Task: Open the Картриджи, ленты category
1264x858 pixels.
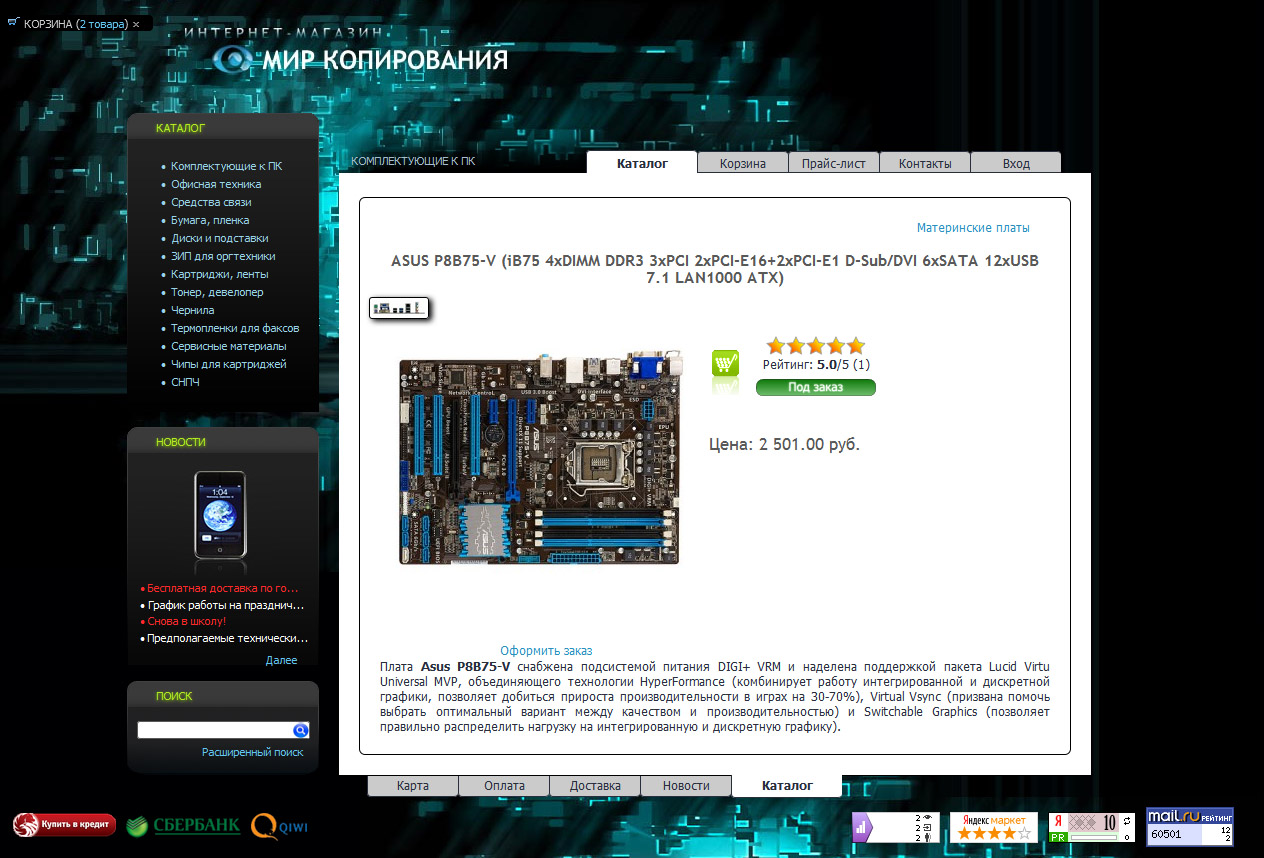Action: pos(219,274)
